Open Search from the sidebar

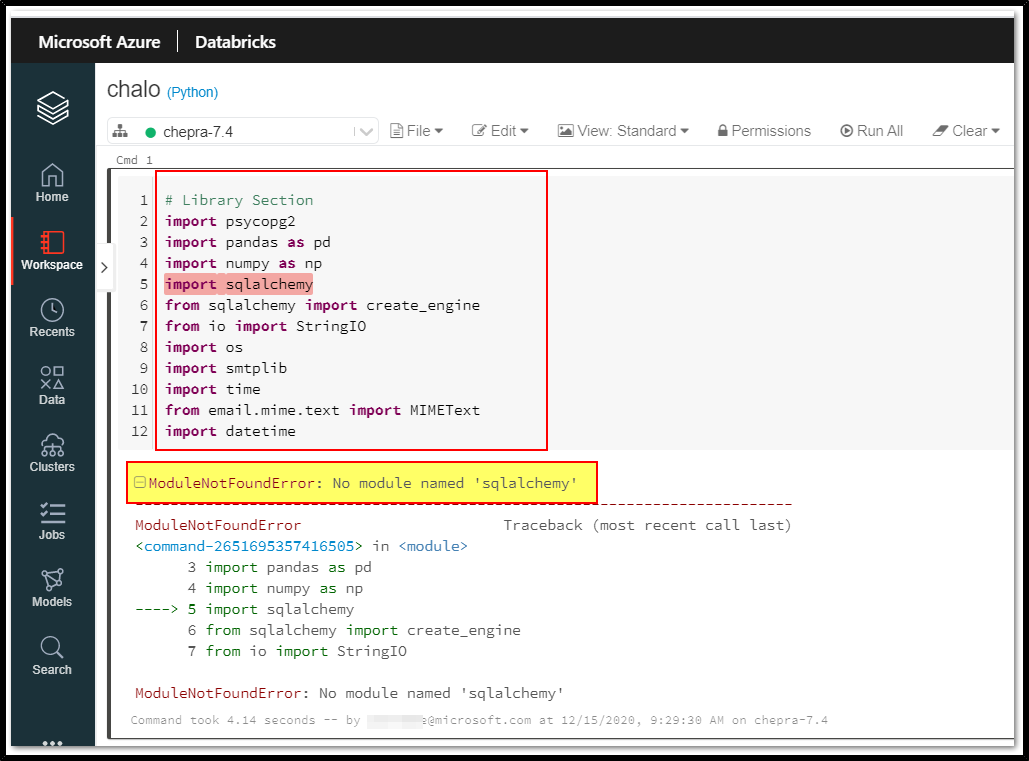click(x=51, y=655)
